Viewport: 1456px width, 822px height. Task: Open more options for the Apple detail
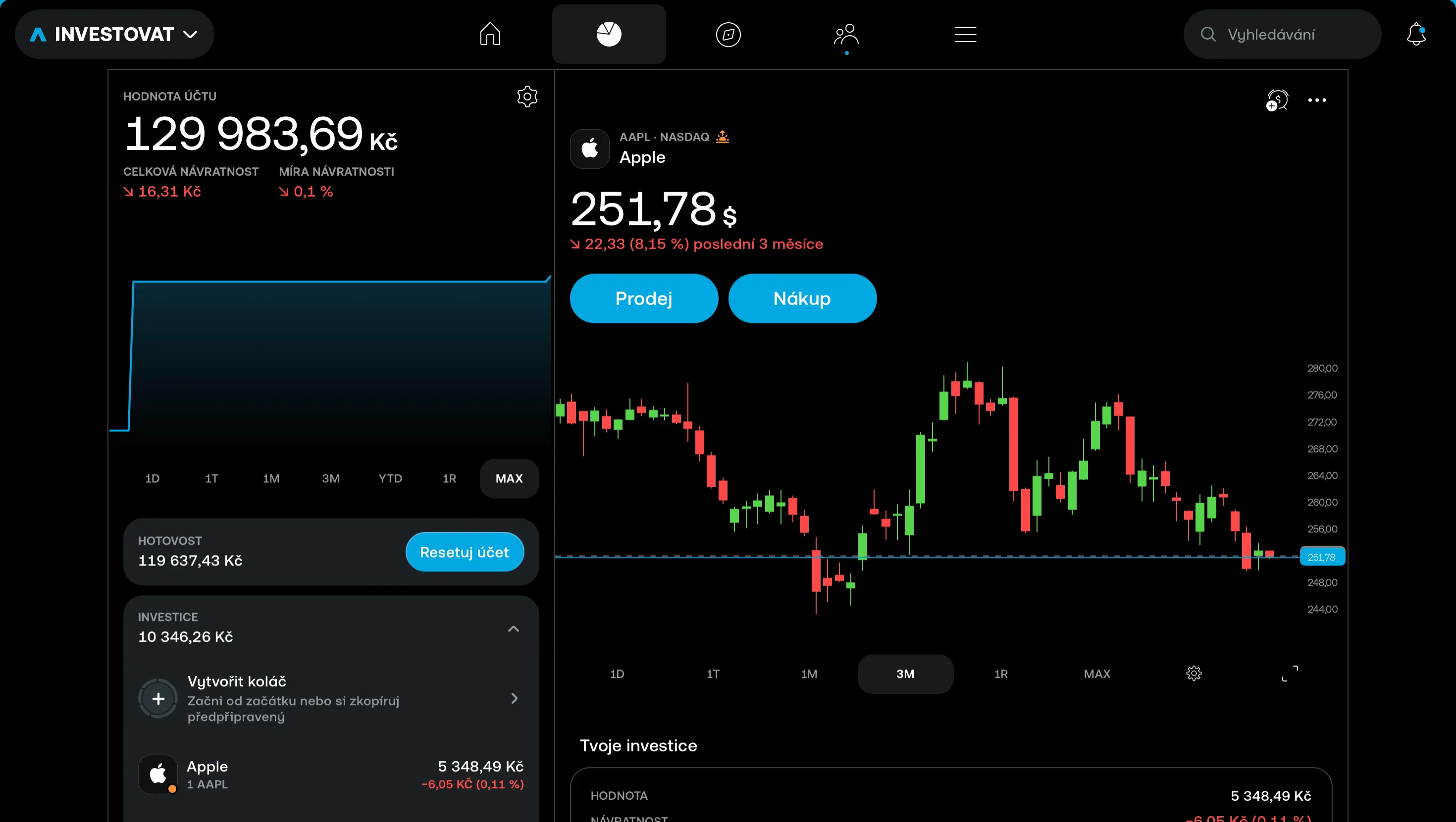coord(1317,100)
